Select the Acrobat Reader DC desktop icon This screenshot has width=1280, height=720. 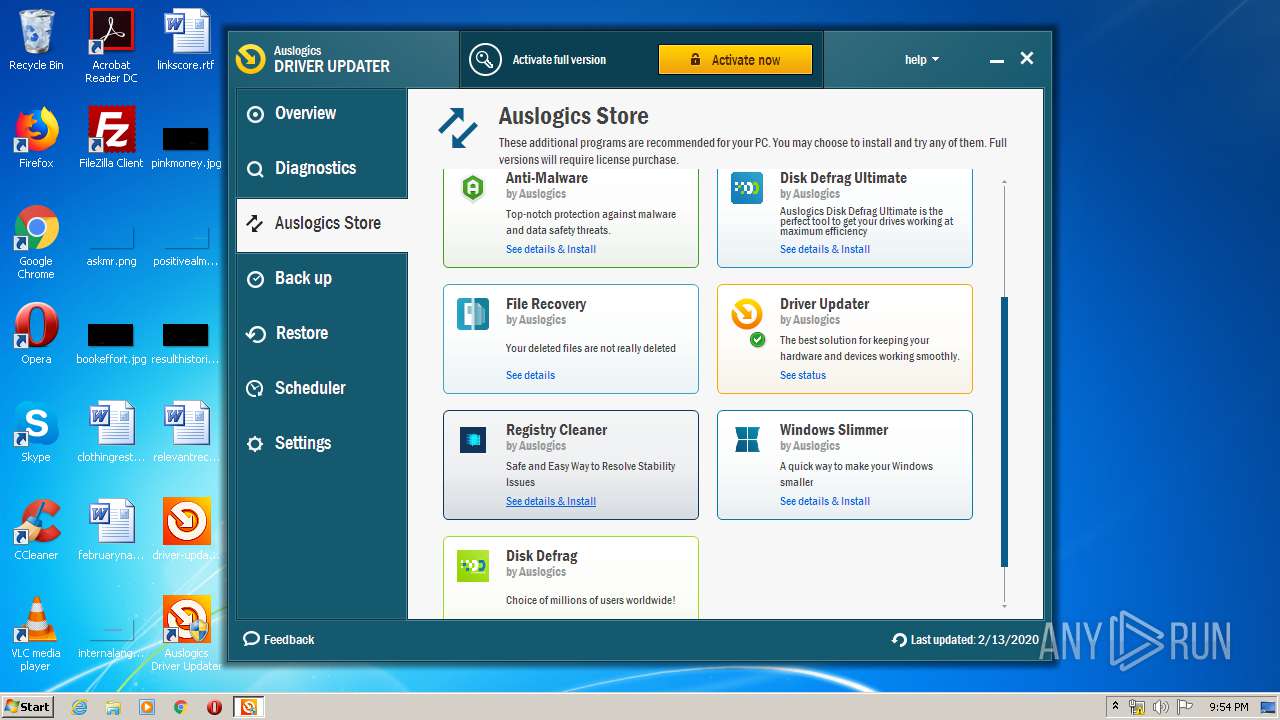click(x=111, y=45)
